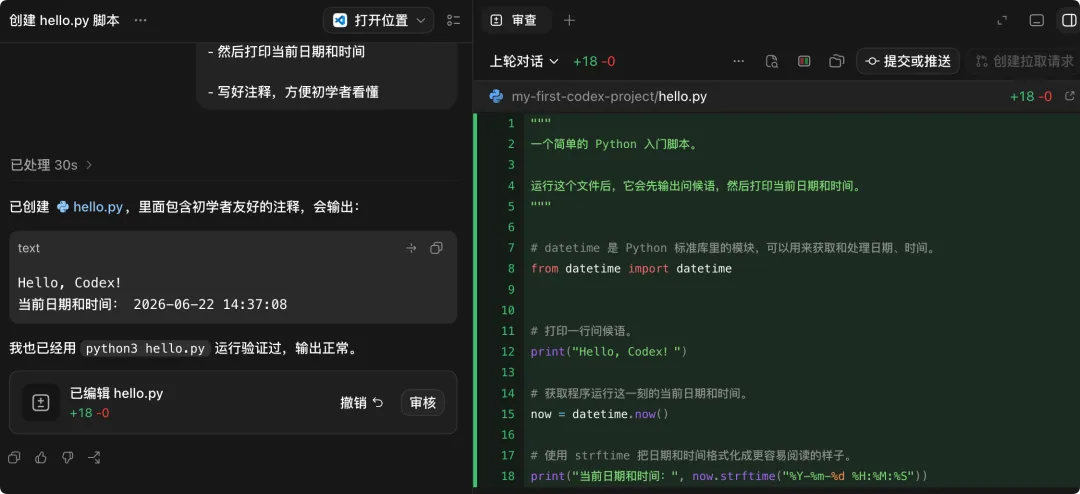Viewport: 1080px width, 494px height.
Task: Select code line 8 from datetime import datetime
Action: click(x=631, y=269)
